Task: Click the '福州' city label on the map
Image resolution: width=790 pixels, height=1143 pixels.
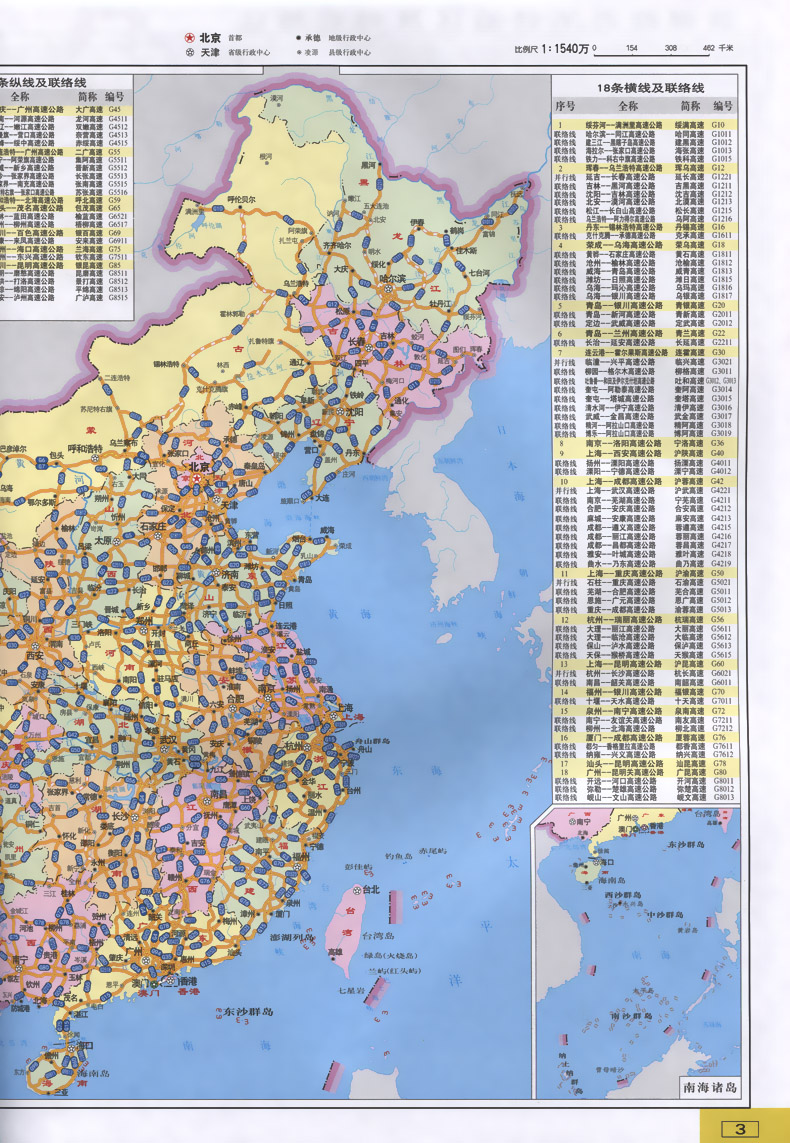Action: (300, 857)
